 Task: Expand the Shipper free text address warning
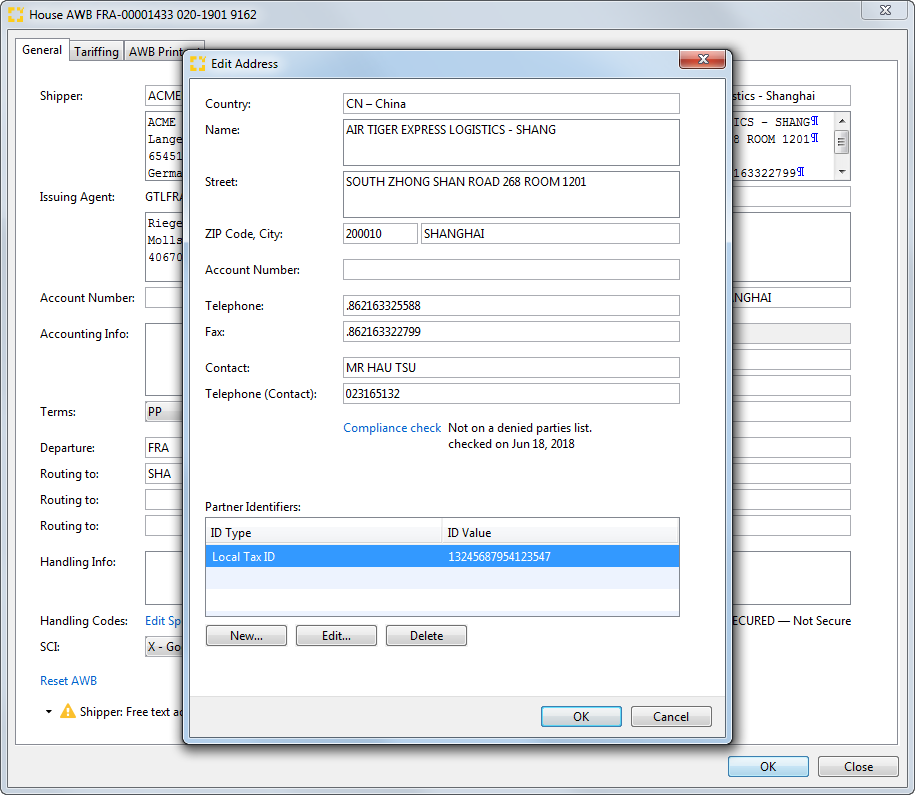point(48,711)
